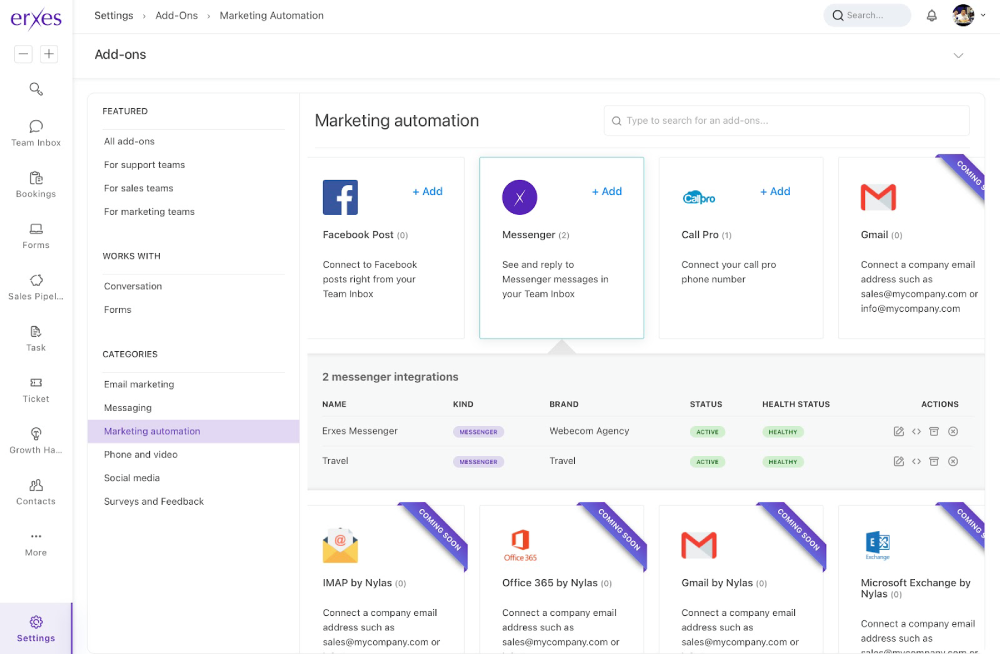Edit the Travel integration

point(899,461)
